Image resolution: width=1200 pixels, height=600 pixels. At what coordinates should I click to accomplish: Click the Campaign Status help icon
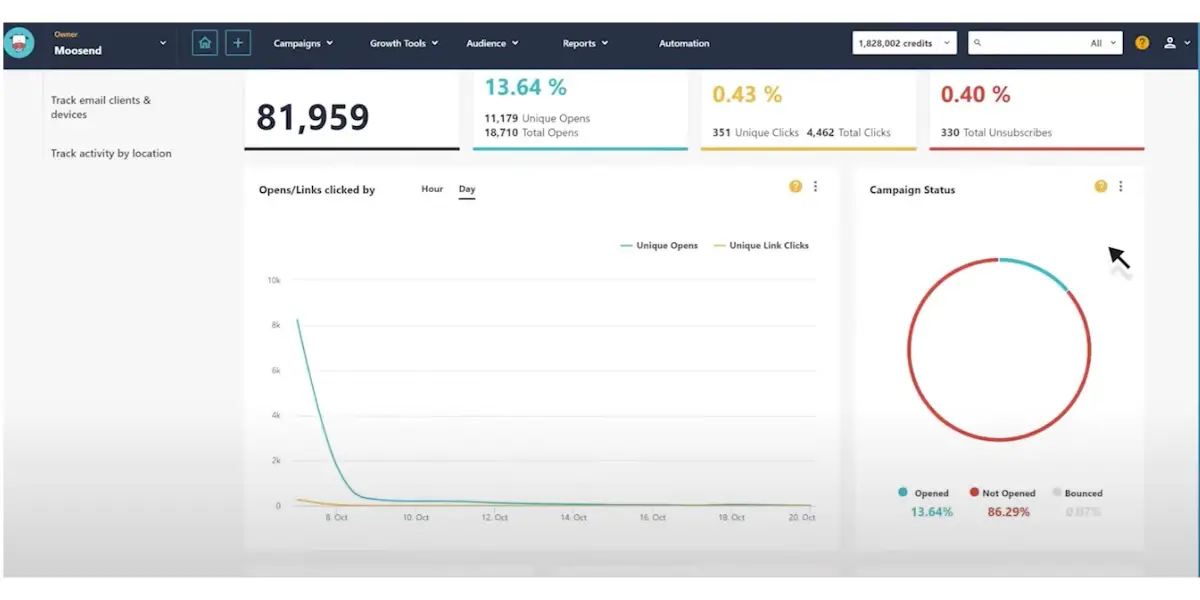pyautogui.click(x=1101, y=186)
